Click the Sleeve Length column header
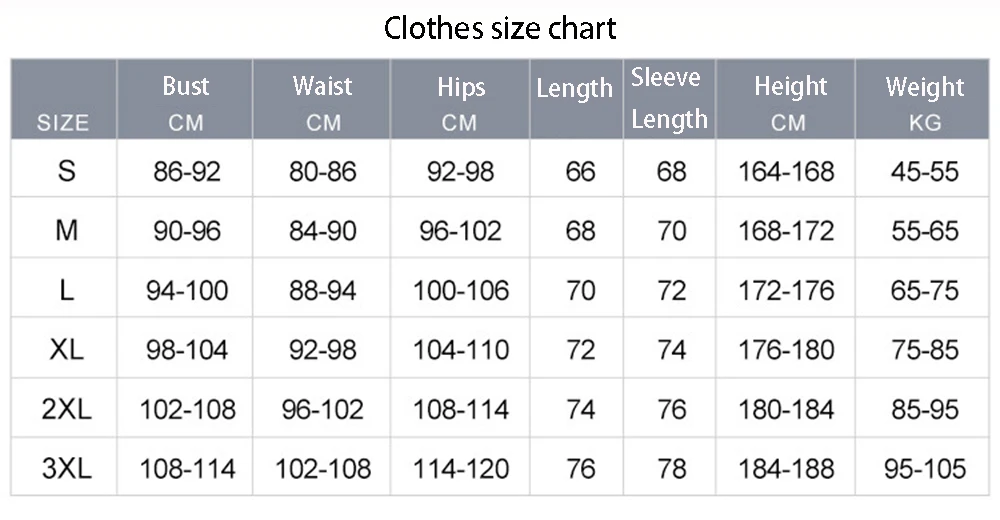 click(x=669, y=99)
